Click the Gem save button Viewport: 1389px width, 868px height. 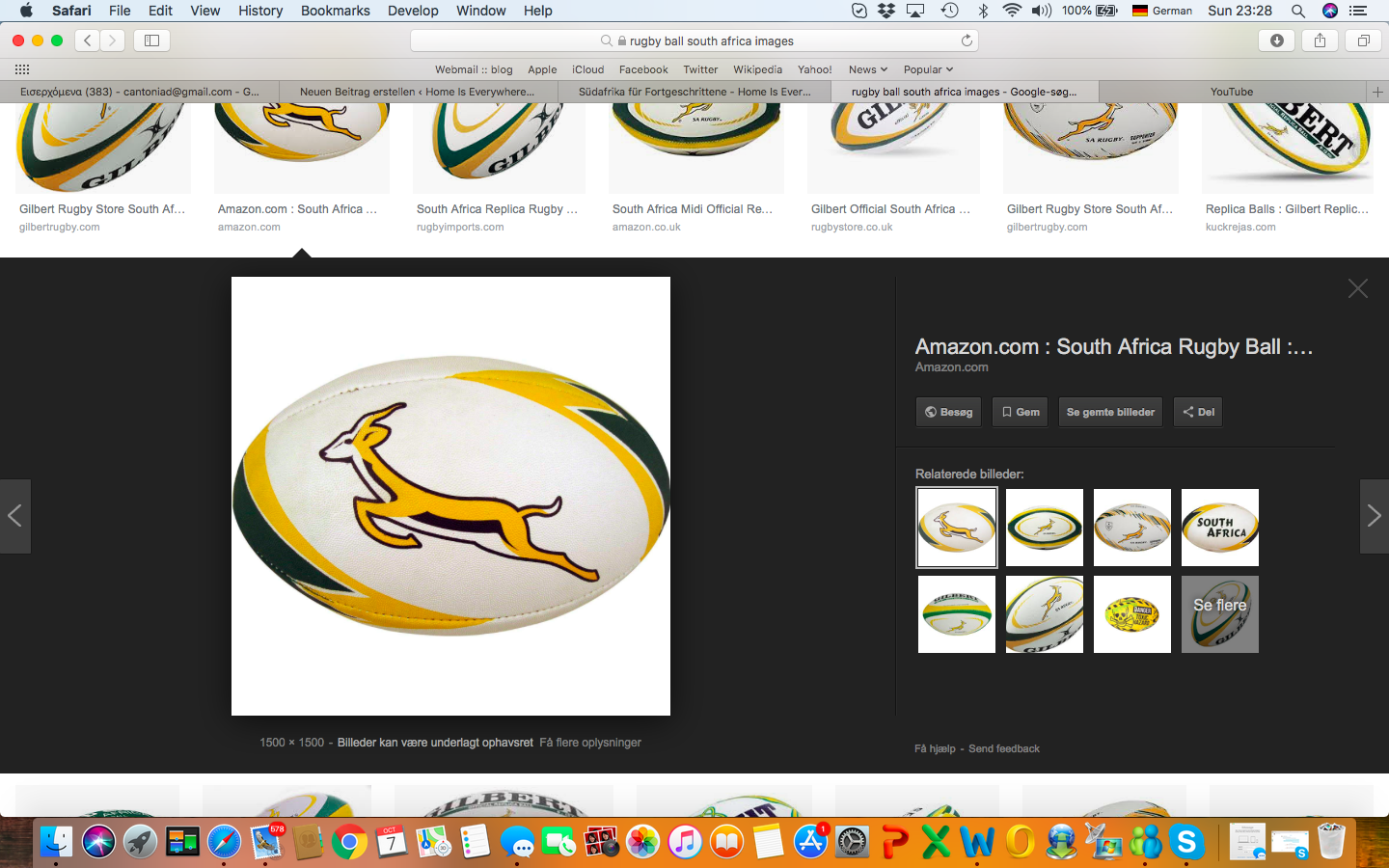pos(1020,412)
